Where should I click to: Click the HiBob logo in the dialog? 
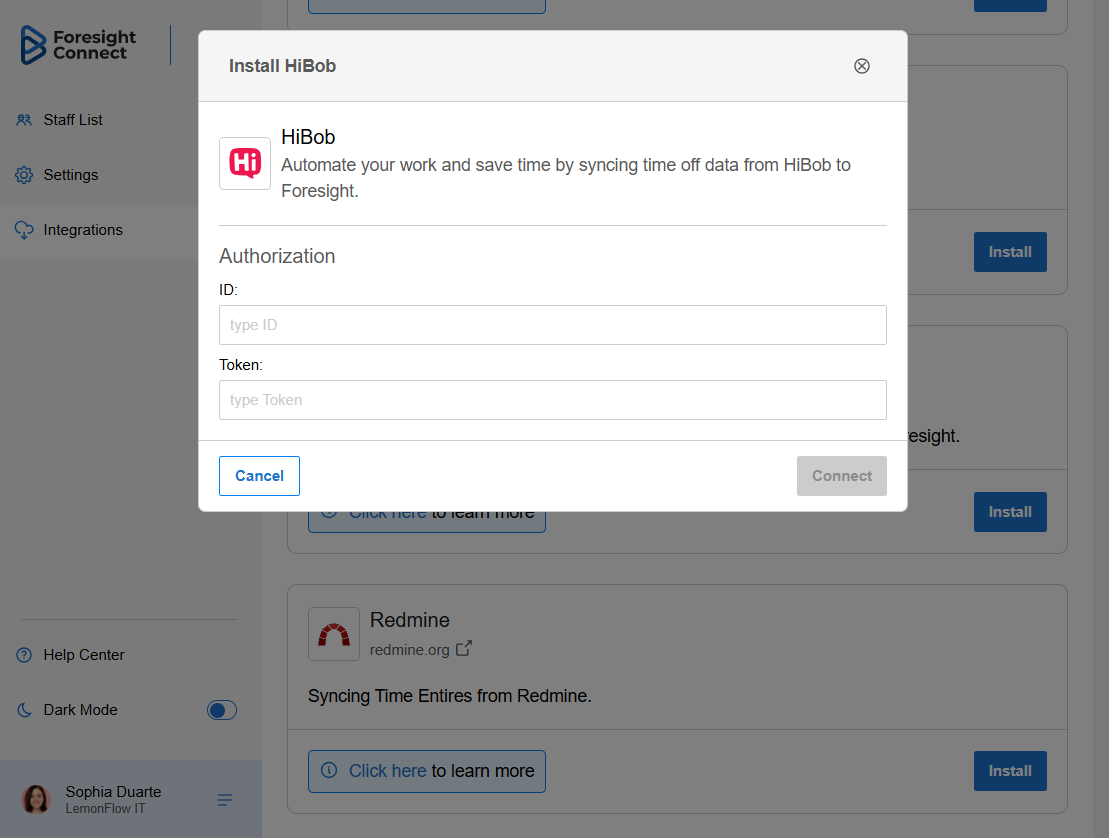point(245,163)
